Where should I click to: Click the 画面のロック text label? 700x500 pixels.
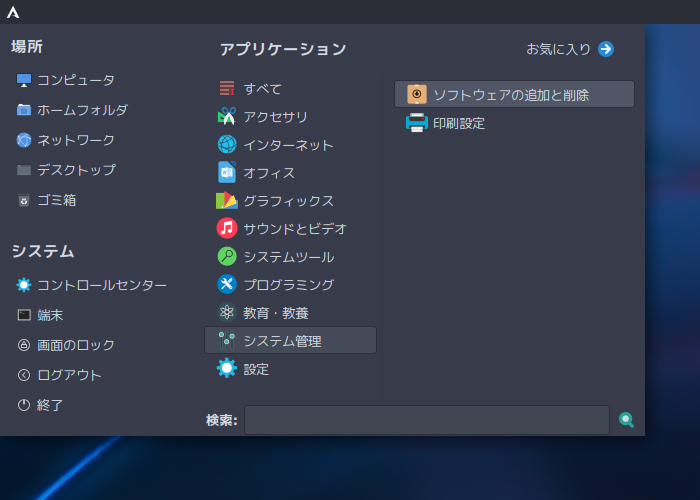[x=76, y=345]
